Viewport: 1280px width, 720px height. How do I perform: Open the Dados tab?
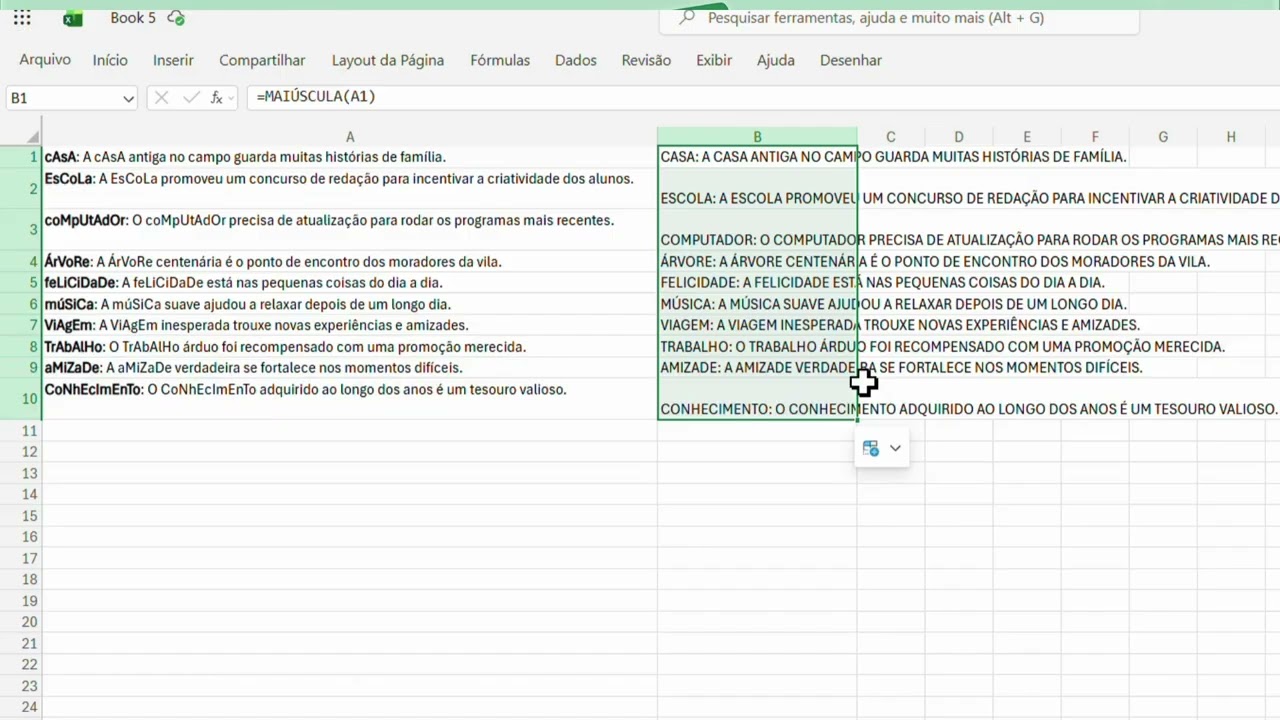576,60
